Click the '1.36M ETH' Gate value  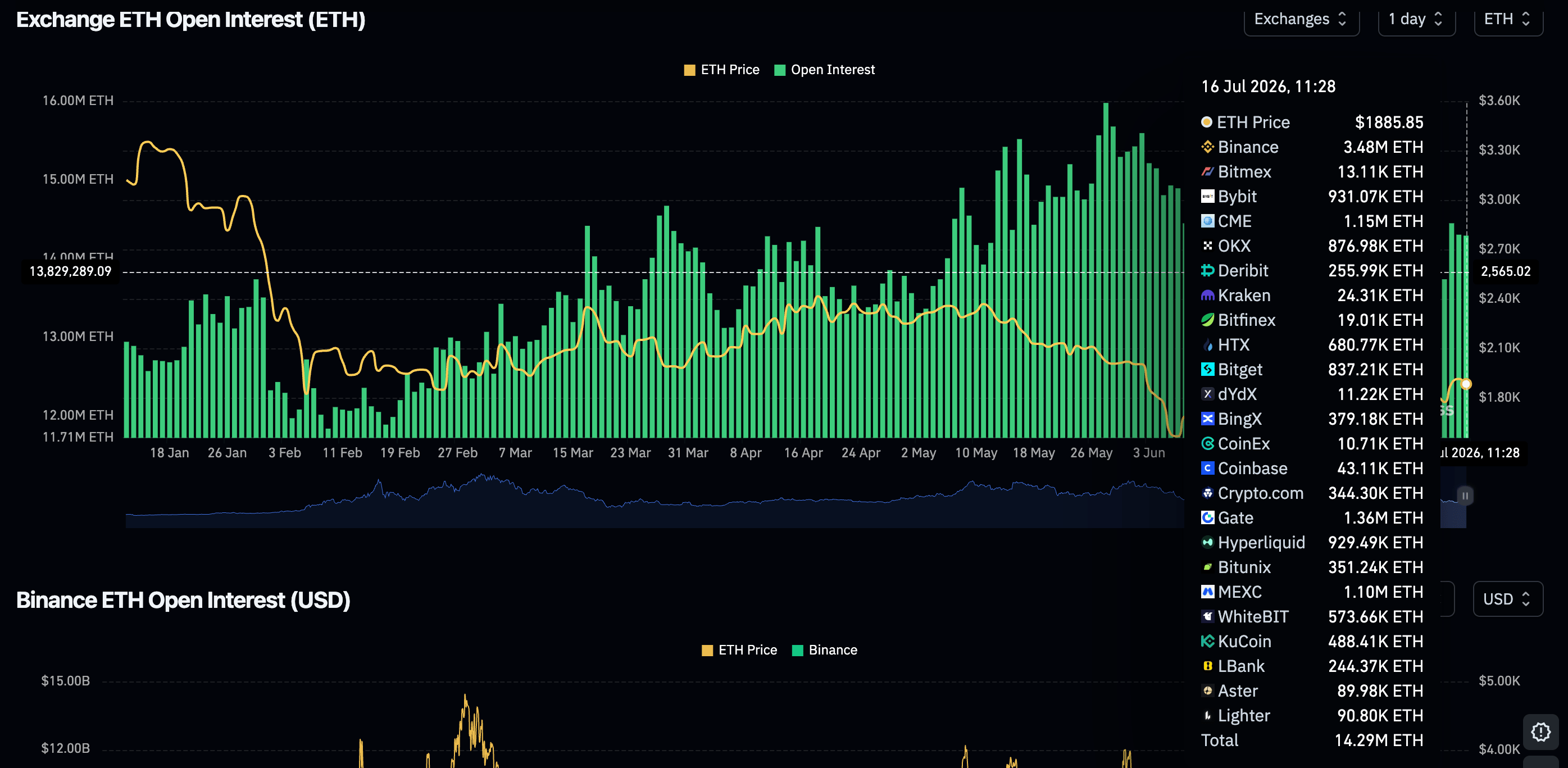click(1383, 518)
